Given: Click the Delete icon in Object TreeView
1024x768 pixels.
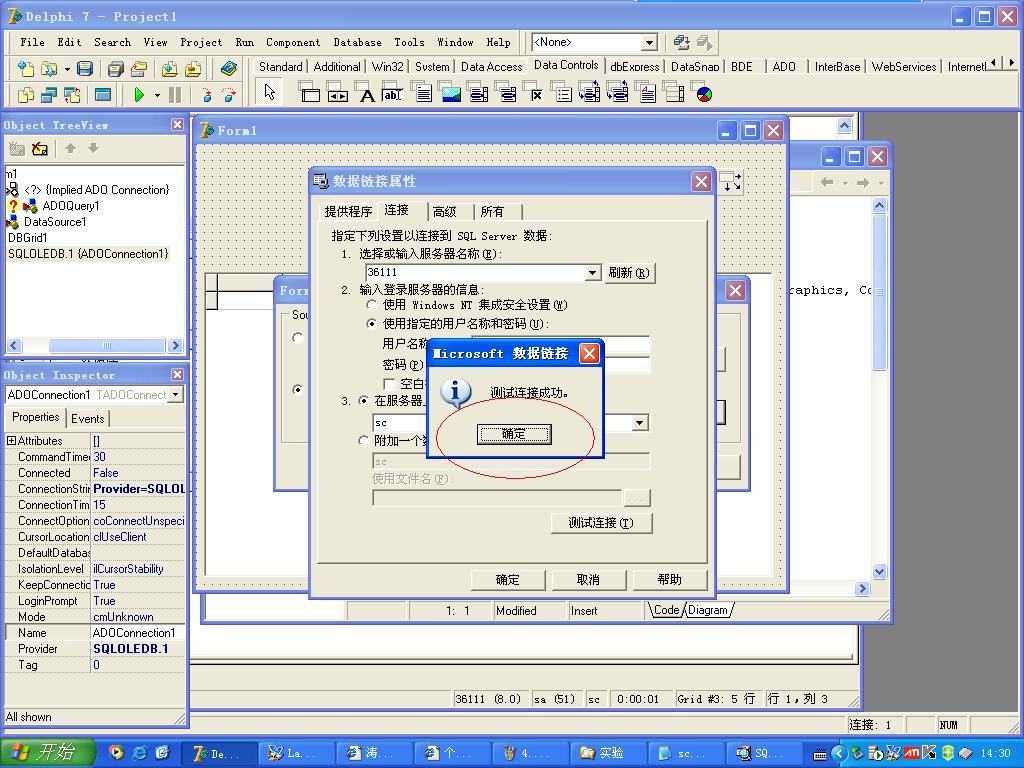Looking at the screenshot, I should point(40,149).
